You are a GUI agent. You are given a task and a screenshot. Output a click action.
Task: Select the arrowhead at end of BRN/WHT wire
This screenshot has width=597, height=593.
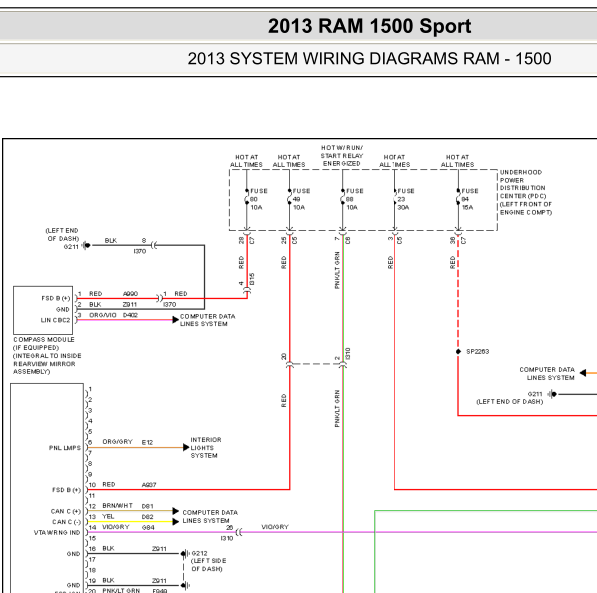176,511
